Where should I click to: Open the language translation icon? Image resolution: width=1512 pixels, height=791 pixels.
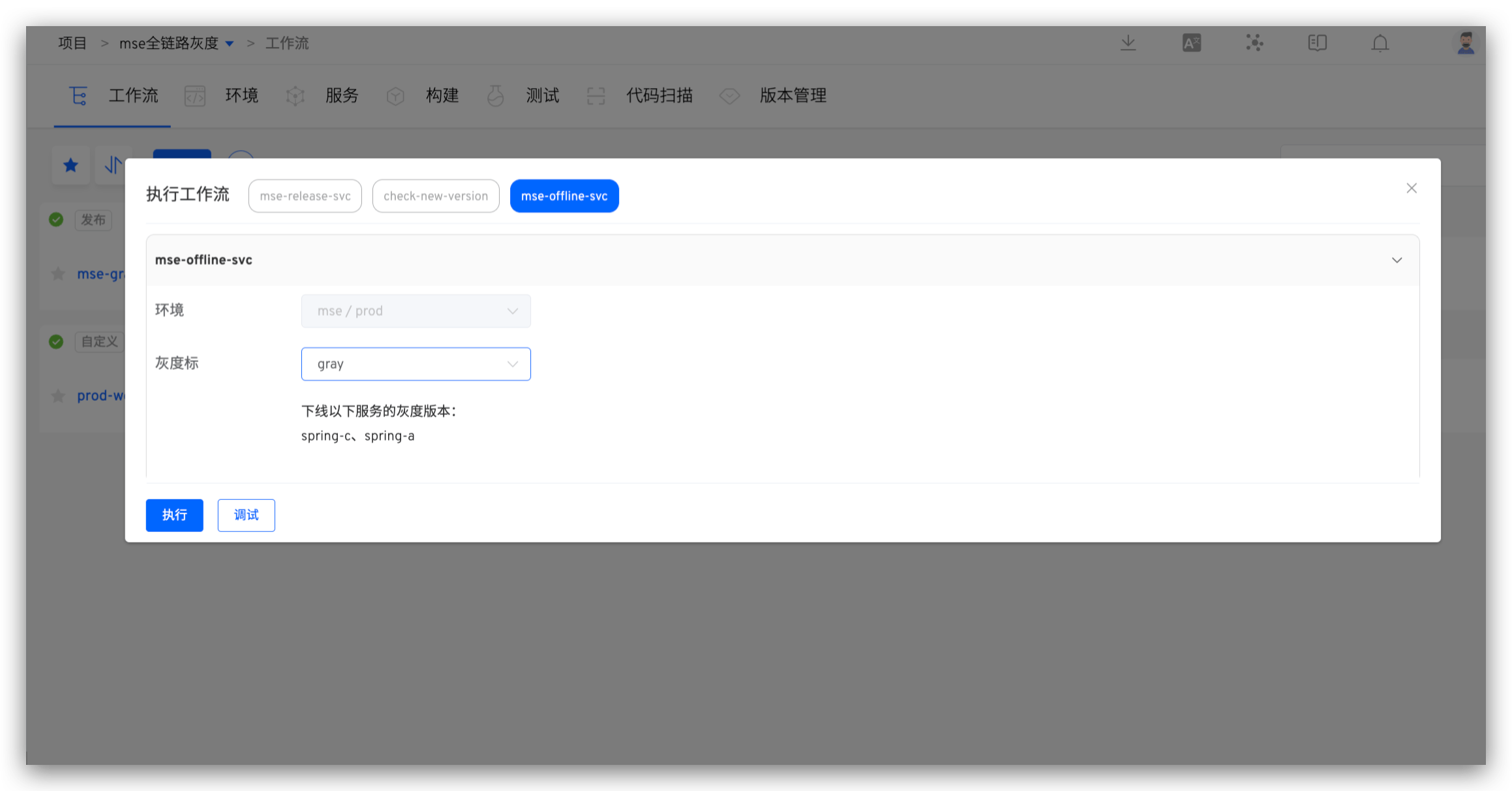(x=1192, y=43)
